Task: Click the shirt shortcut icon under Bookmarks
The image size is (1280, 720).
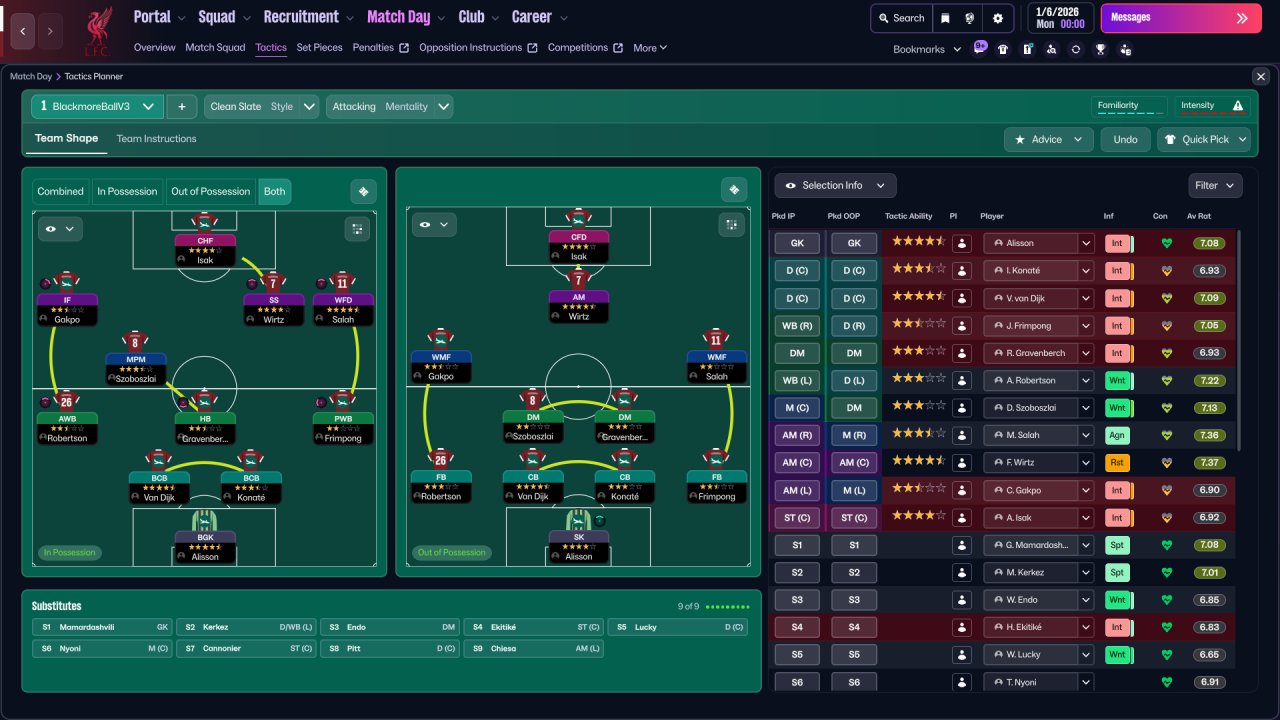Action: click(x=1003, y=49)
